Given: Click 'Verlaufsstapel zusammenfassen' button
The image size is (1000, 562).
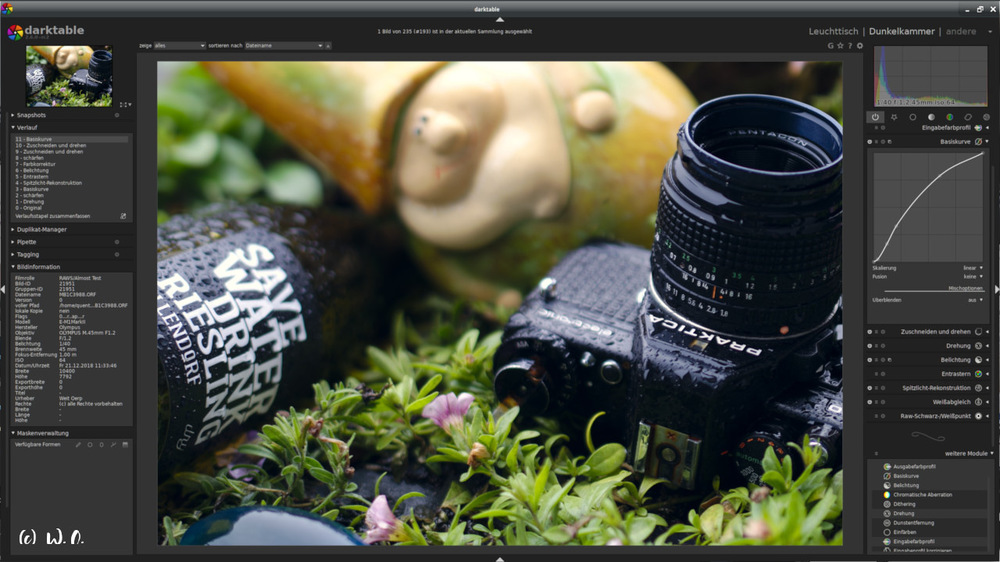Looking at the screenshot, I should 52,216.
